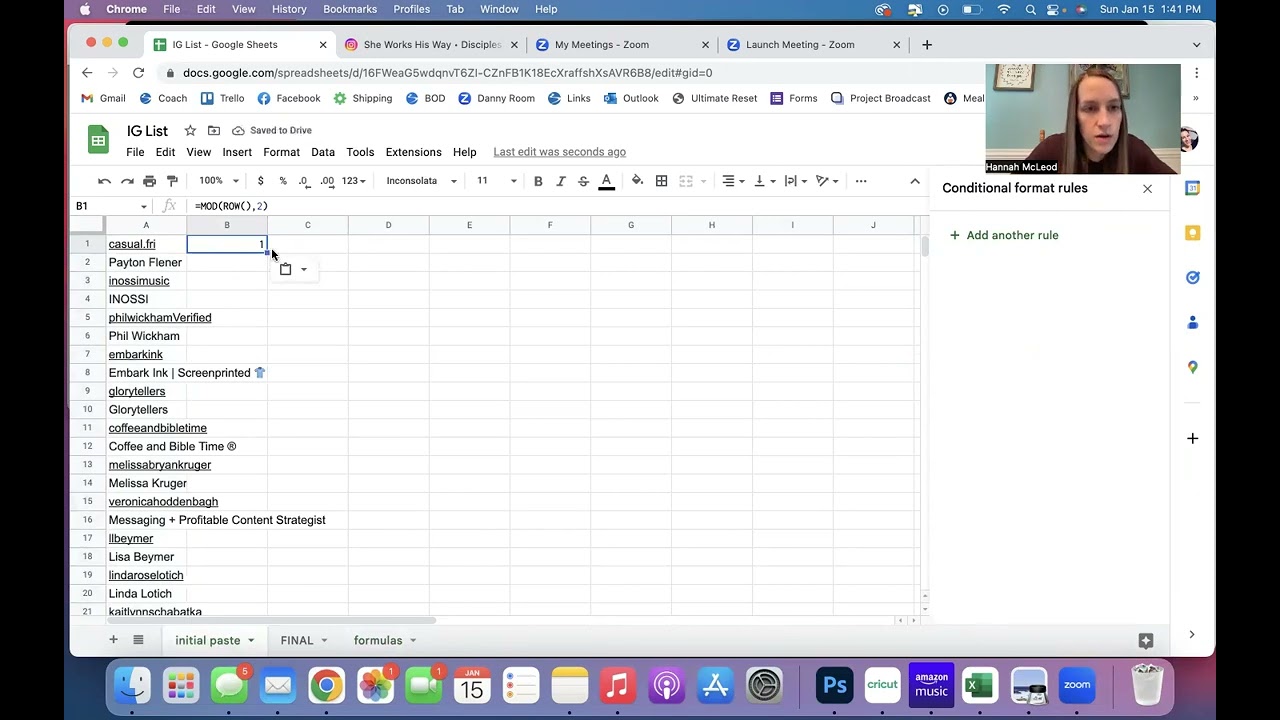Open Google Maps in the side panel
The image size is (1280, 720).
click(1192, 367)
